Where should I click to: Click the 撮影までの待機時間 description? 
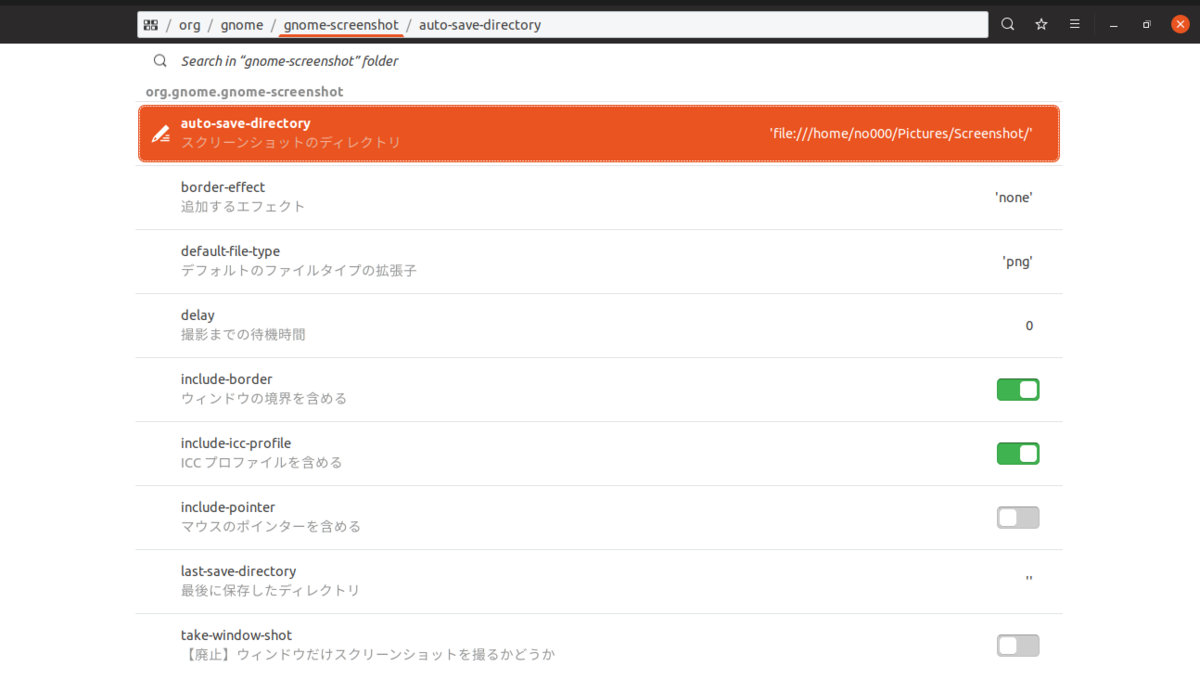pos(243,335)
